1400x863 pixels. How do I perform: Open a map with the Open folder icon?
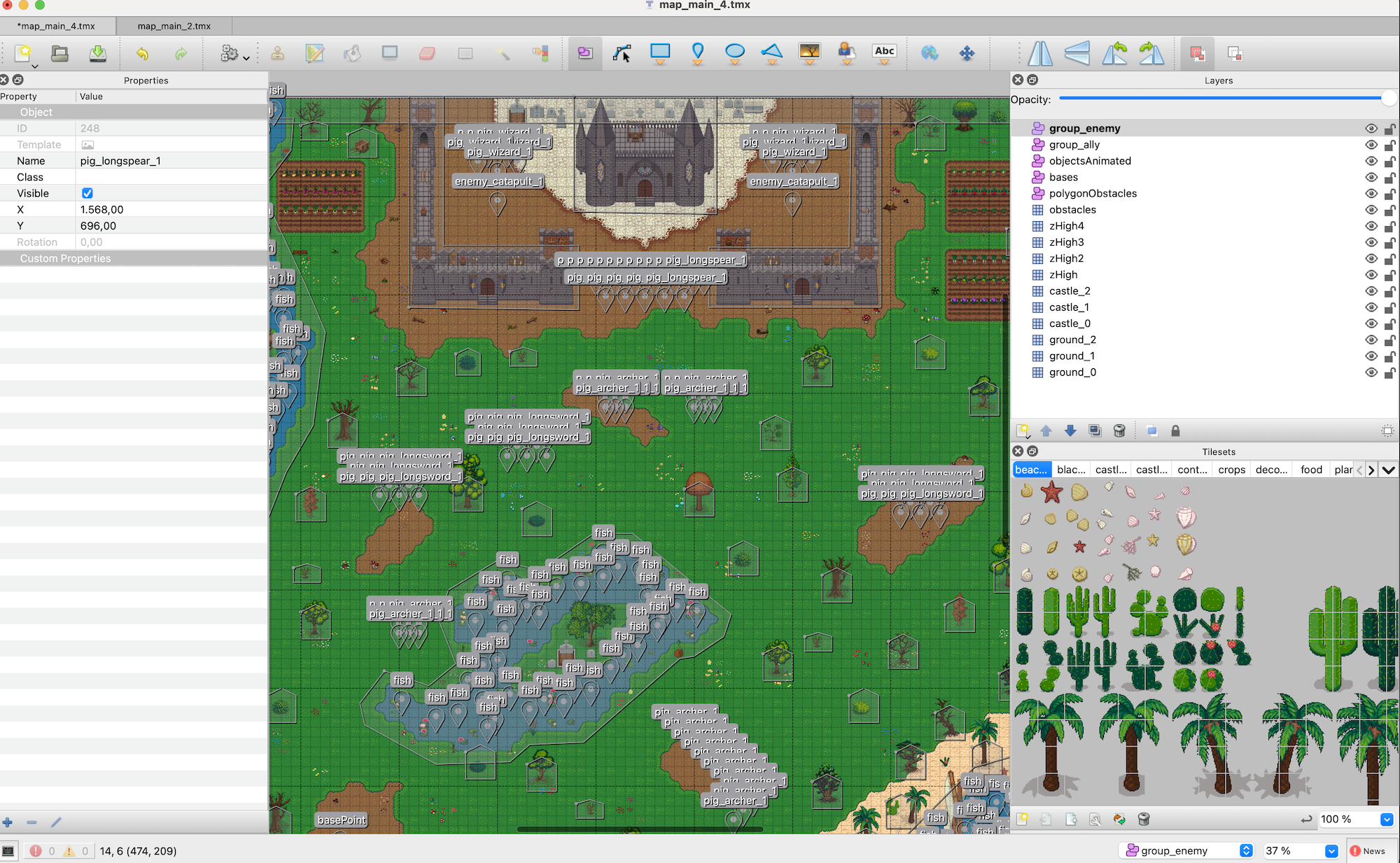[60, 53]
